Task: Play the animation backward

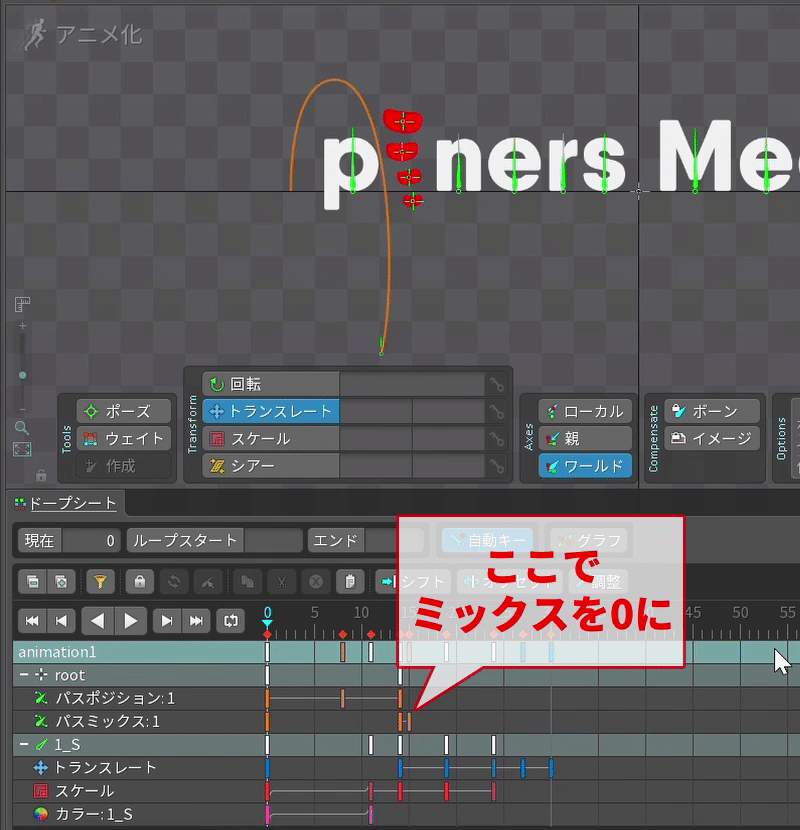Action: (98, 621)
